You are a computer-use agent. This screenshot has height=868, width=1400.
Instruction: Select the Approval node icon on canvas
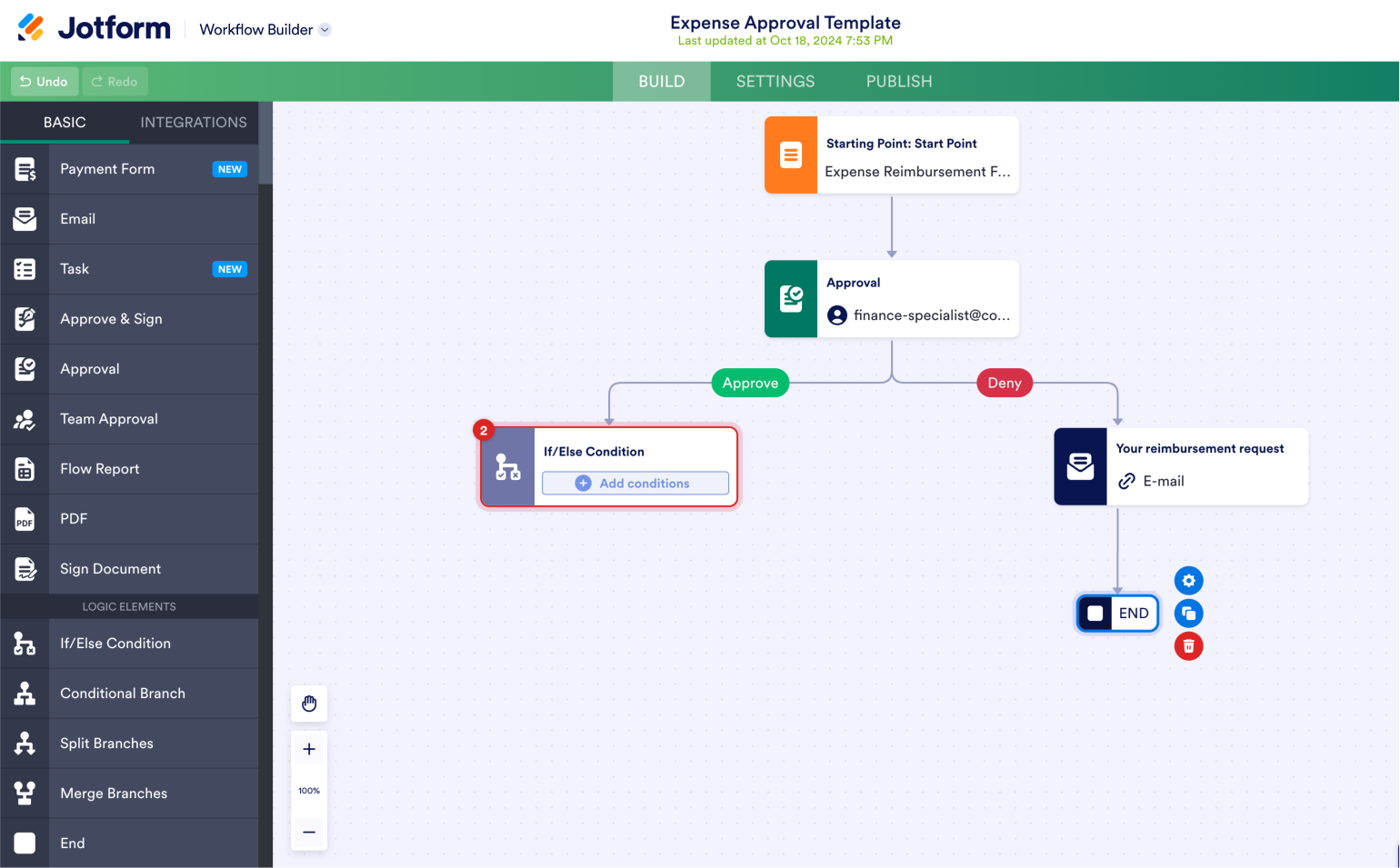point(791,299)
